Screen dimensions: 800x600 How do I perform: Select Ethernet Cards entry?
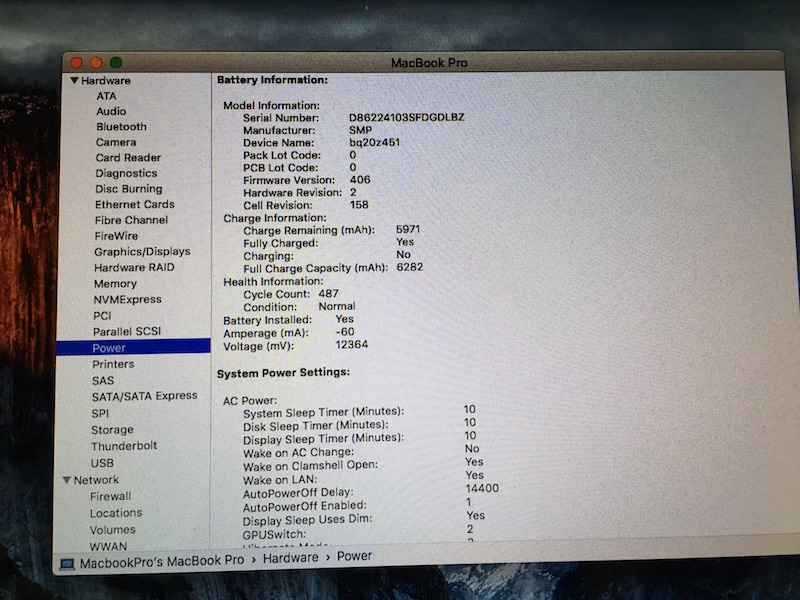135,205
